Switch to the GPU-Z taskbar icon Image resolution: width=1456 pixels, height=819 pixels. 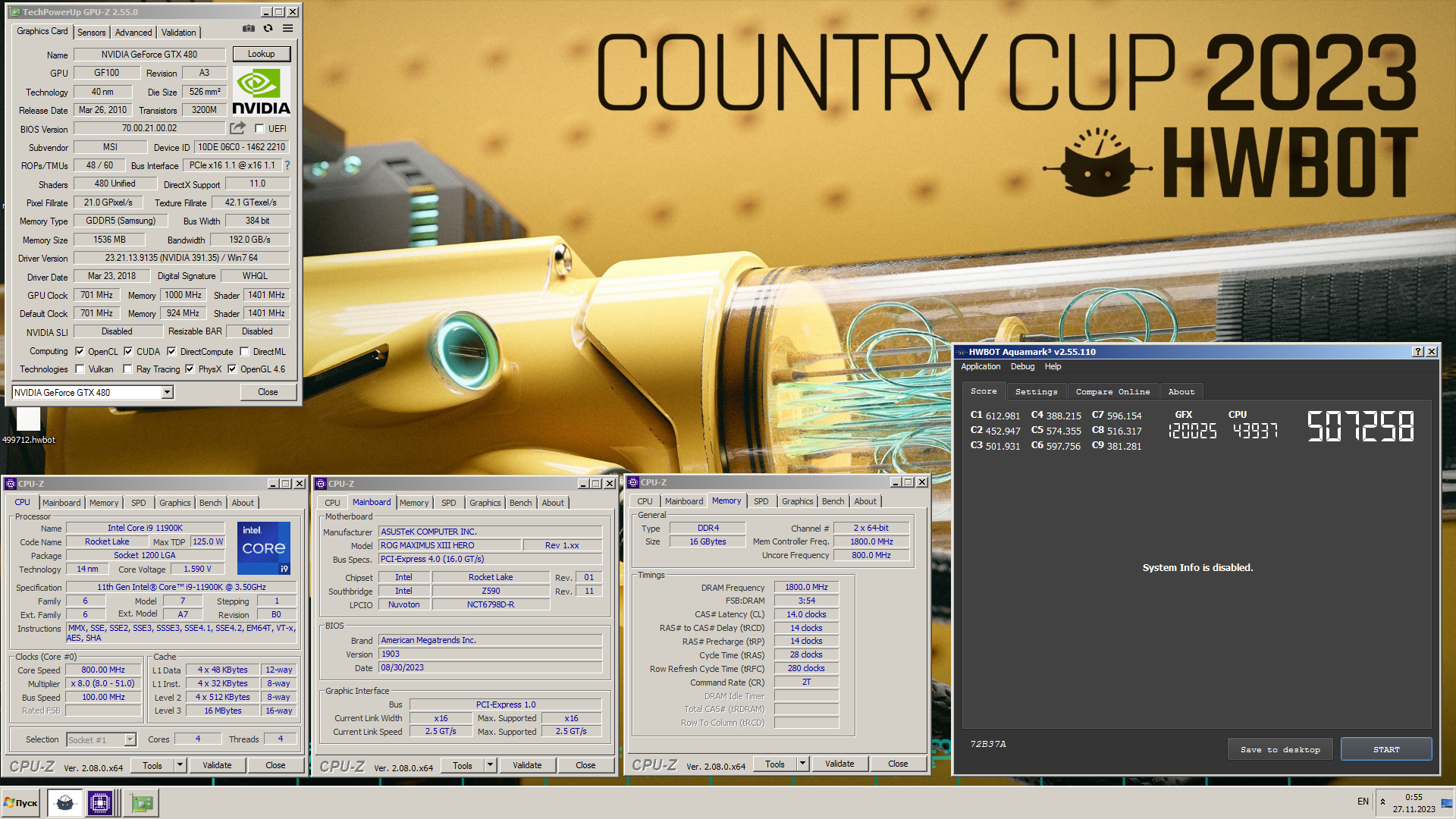coord(142,802)
